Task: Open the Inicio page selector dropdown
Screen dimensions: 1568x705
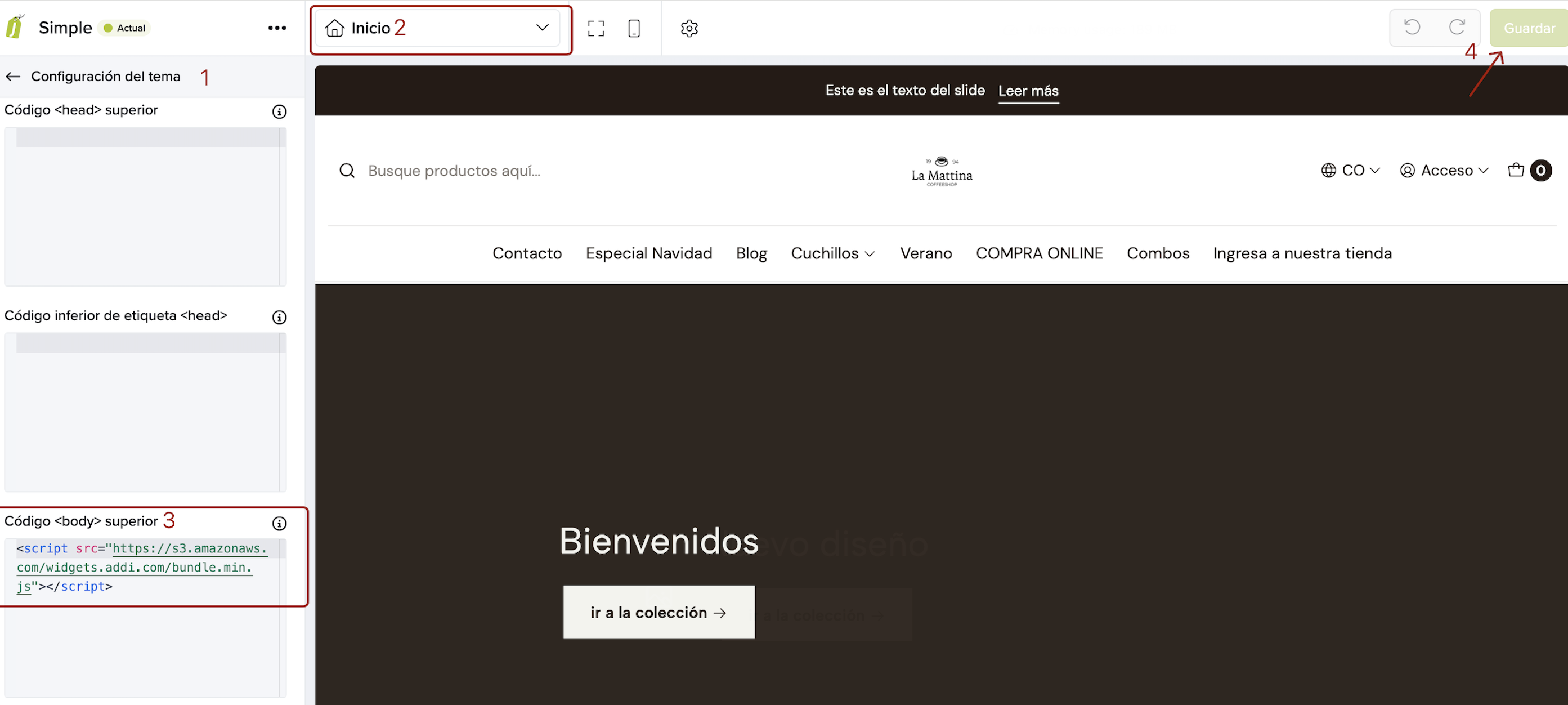Action: (437, 28)
